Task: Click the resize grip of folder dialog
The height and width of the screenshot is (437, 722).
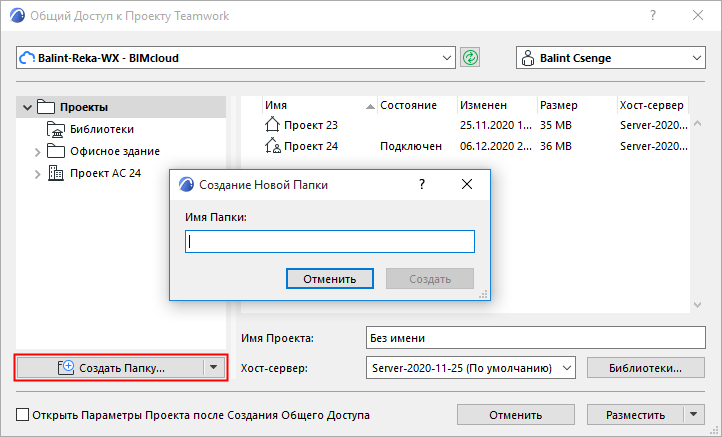Action: point(483,294)
